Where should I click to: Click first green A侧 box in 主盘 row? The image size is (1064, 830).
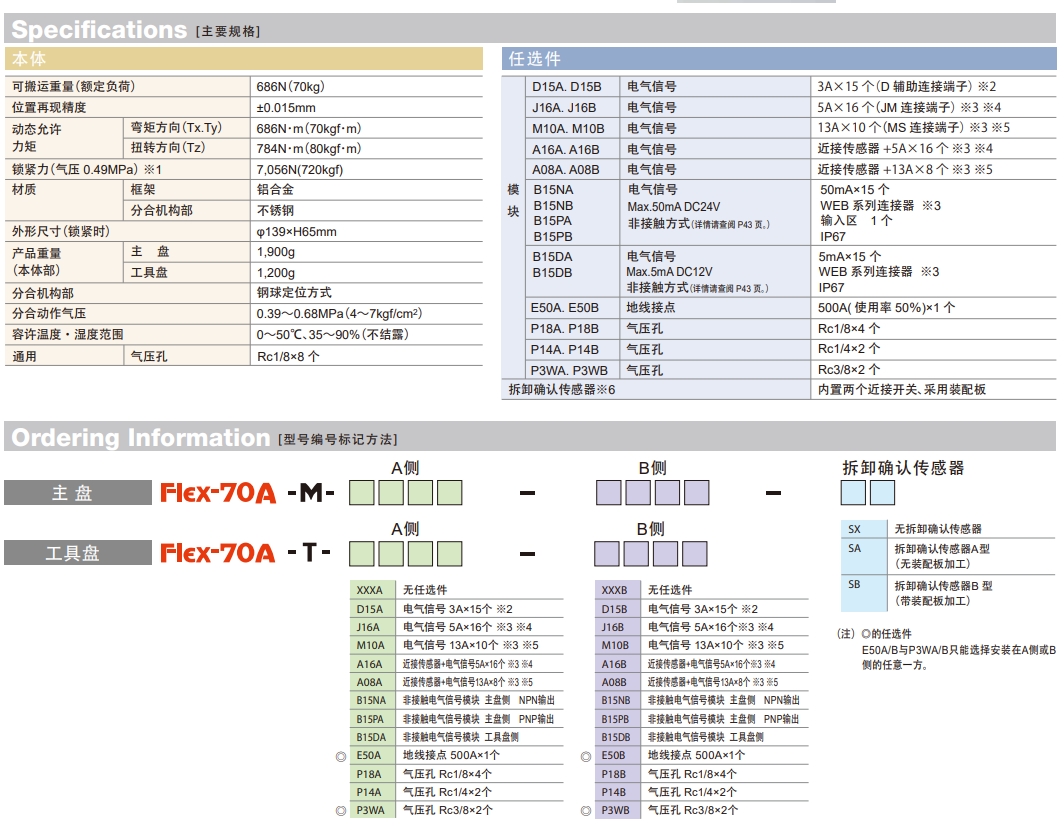pyautogui.click(x=362, y=493)
